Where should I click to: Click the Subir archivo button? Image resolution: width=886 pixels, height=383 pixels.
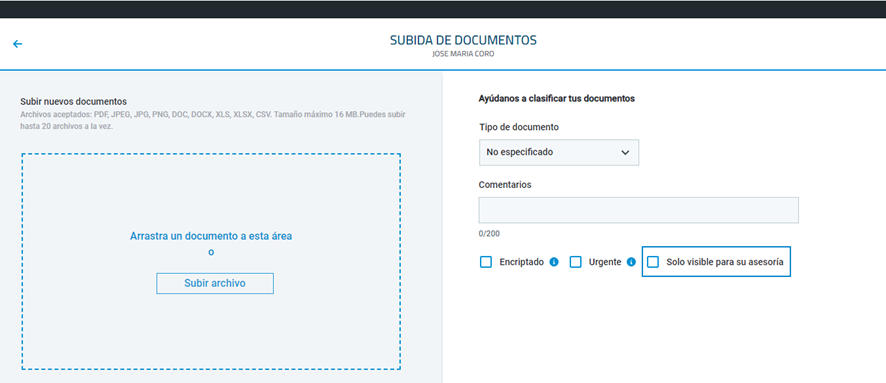click(215, 284)
